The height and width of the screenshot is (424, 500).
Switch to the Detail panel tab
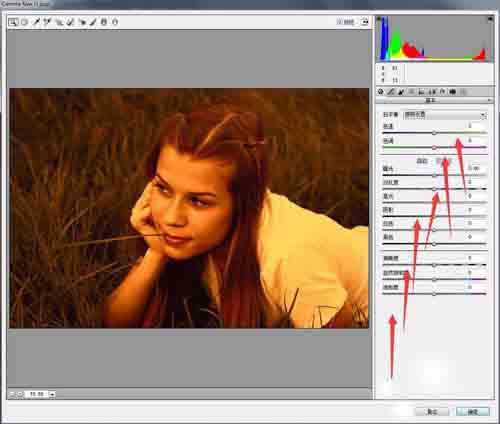pos(401,92)
